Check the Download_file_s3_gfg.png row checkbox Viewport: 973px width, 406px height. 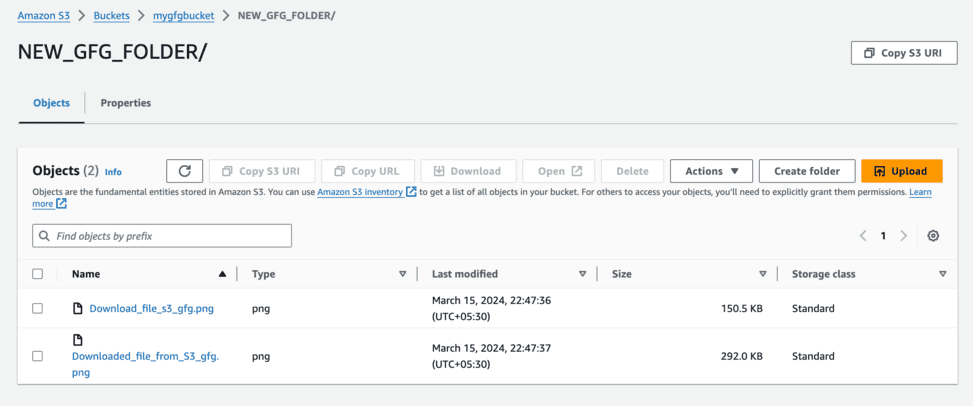pos(38,309)
